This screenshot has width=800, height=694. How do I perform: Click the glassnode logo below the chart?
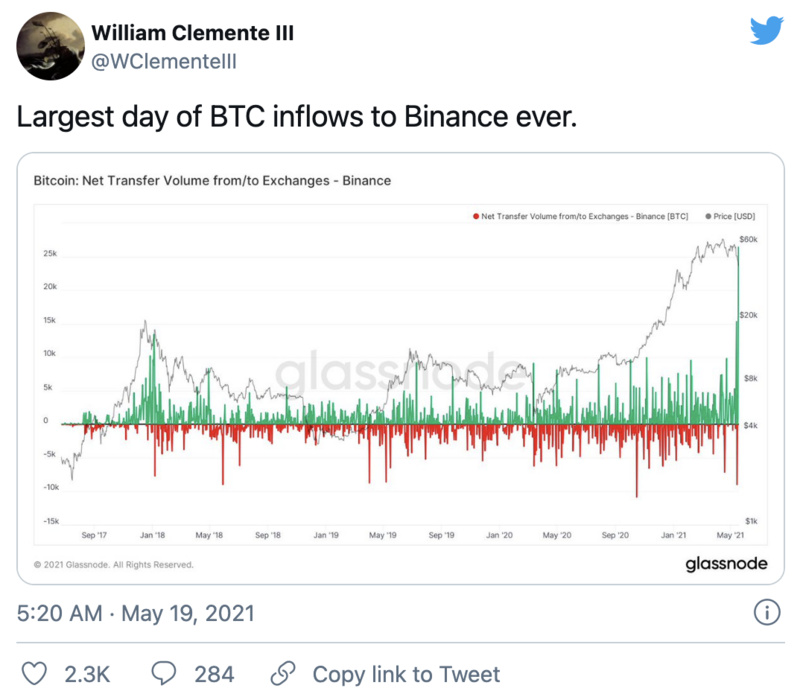click(728, 563)
